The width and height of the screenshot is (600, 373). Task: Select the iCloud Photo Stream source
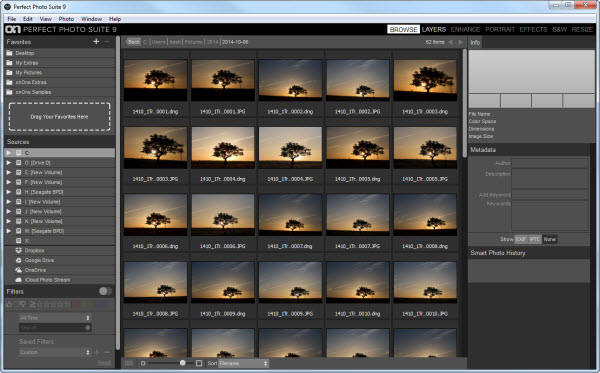click(x=59, y=280)
